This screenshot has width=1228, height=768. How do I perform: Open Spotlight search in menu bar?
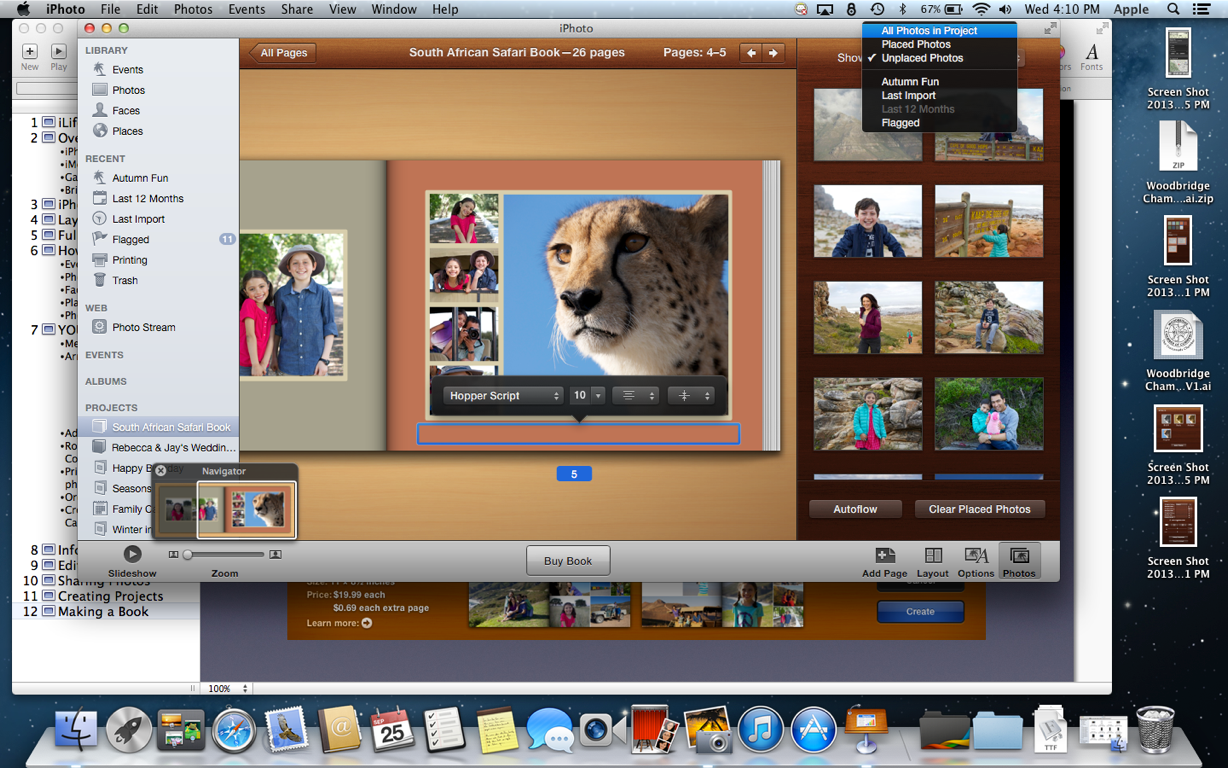tap(1173, 9)
